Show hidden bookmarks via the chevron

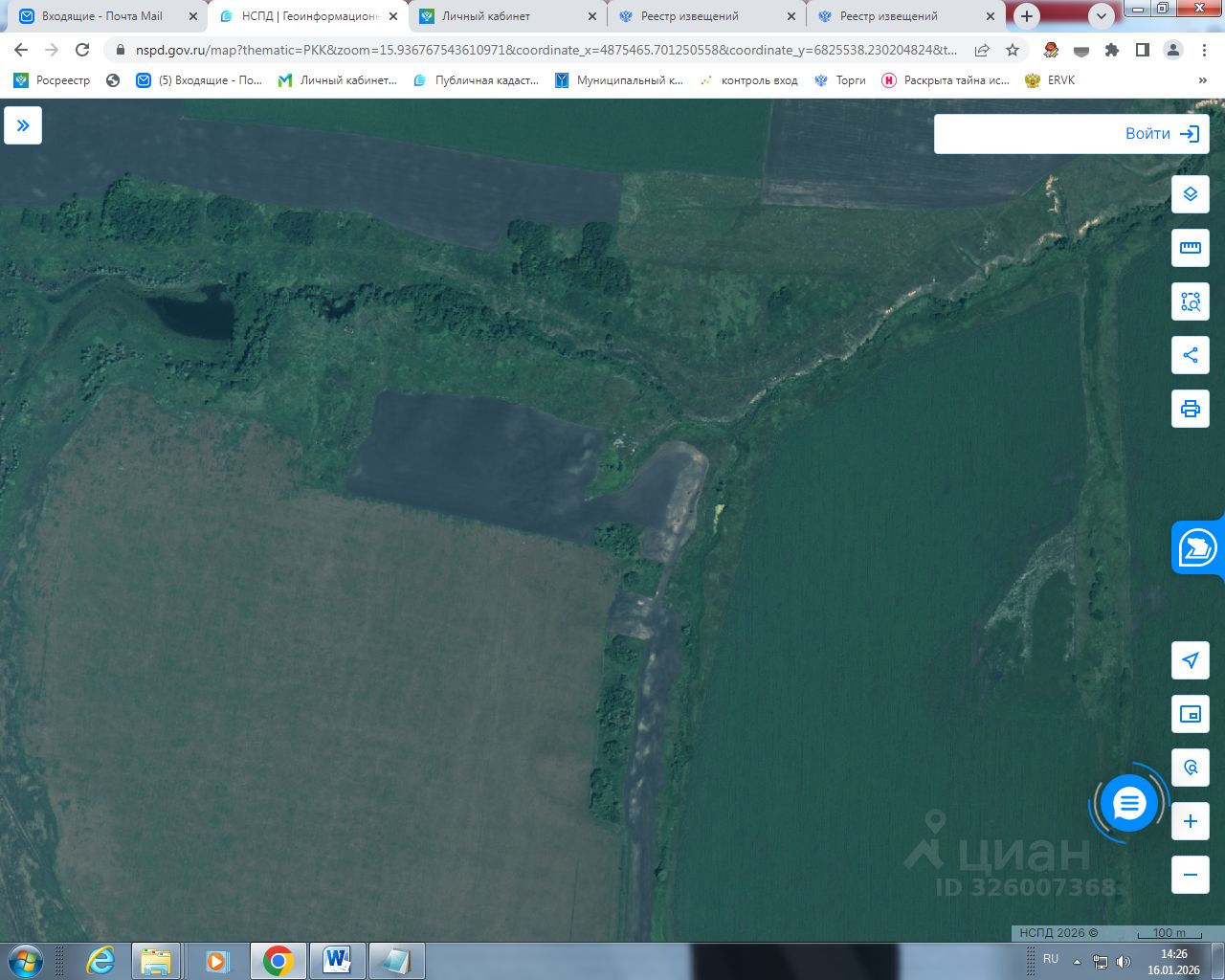point(1203,80)
